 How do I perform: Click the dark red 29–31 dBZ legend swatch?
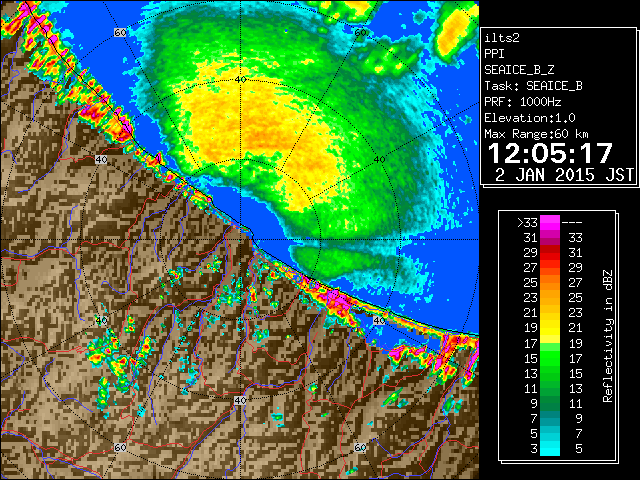coord(550,253)
